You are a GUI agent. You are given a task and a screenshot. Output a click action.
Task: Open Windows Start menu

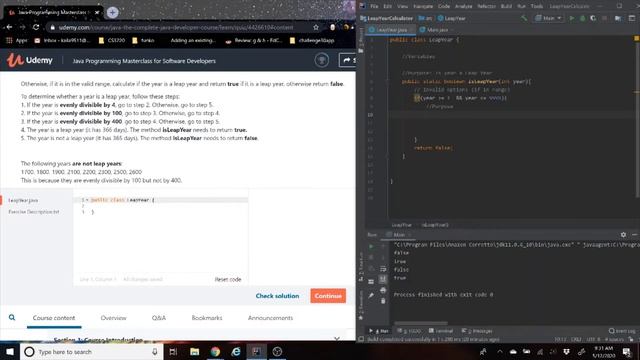10,351
